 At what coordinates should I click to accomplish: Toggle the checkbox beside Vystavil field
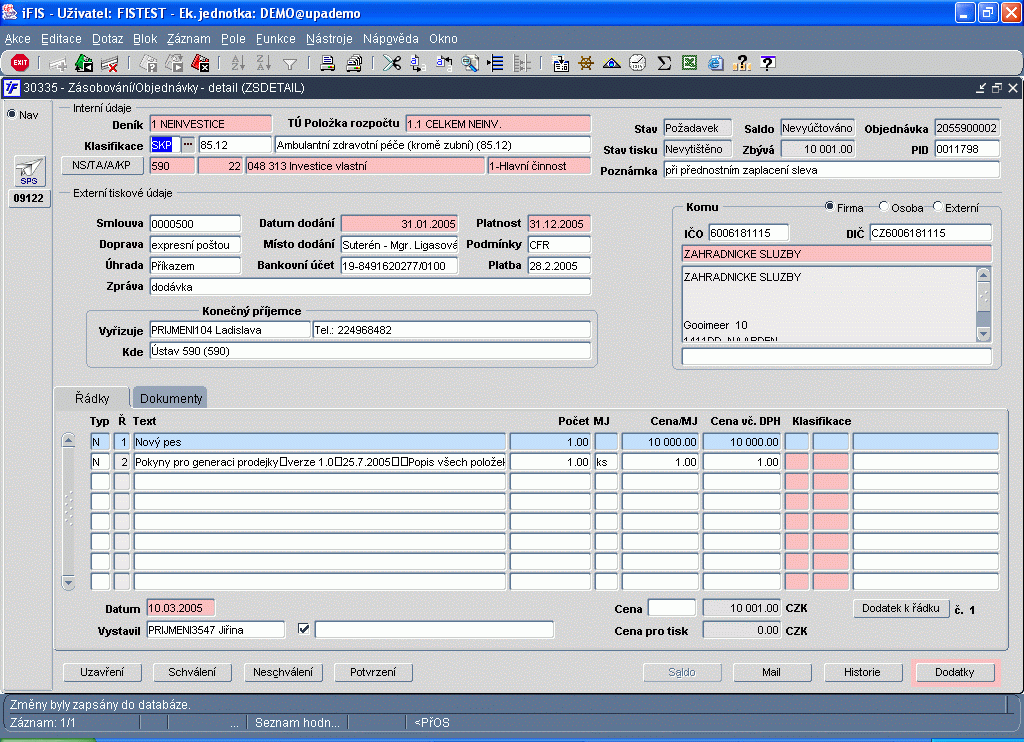pyautogui.click(x=305, y=629)
